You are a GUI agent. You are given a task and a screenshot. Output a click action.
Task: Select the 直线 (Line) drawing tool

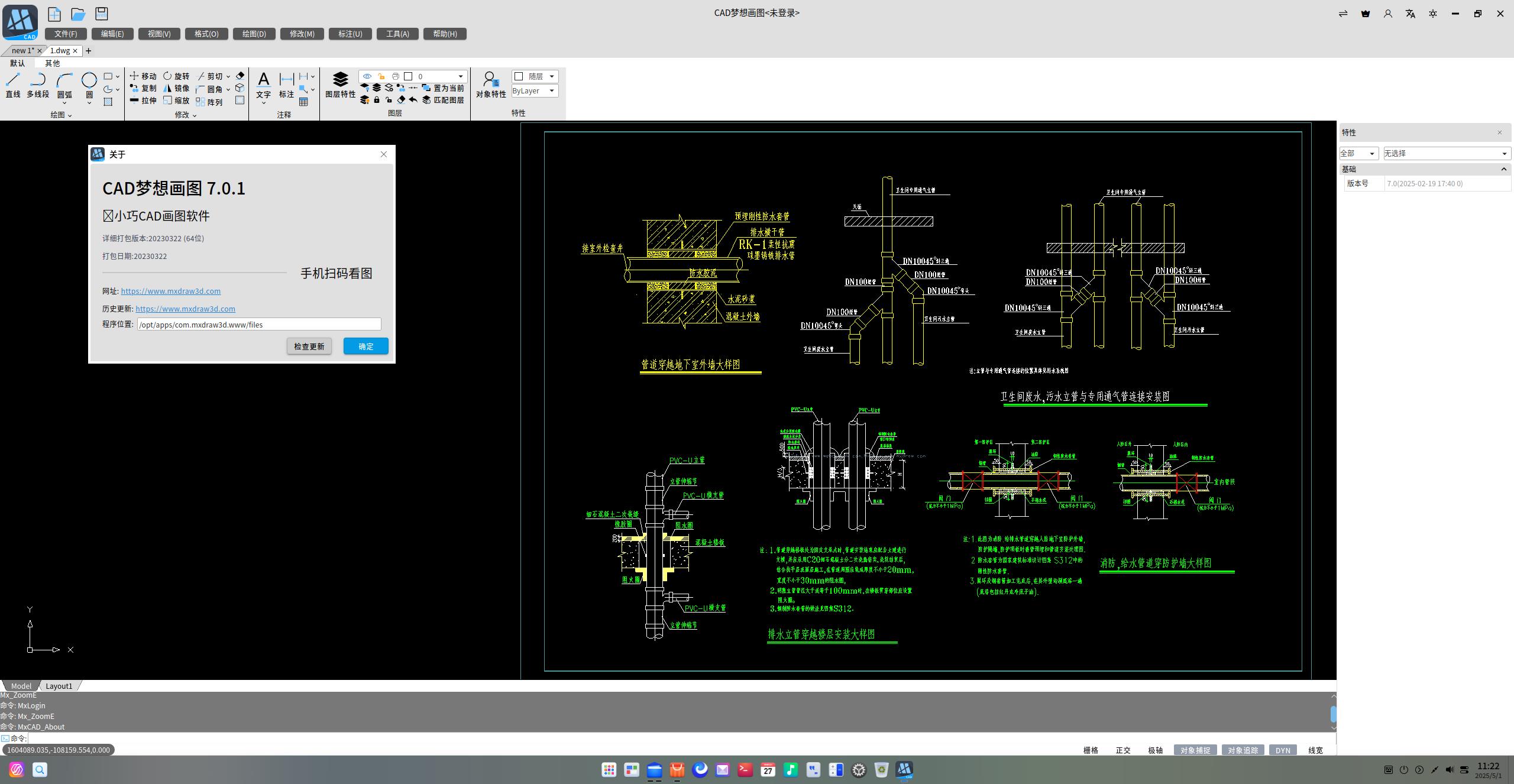13,85
